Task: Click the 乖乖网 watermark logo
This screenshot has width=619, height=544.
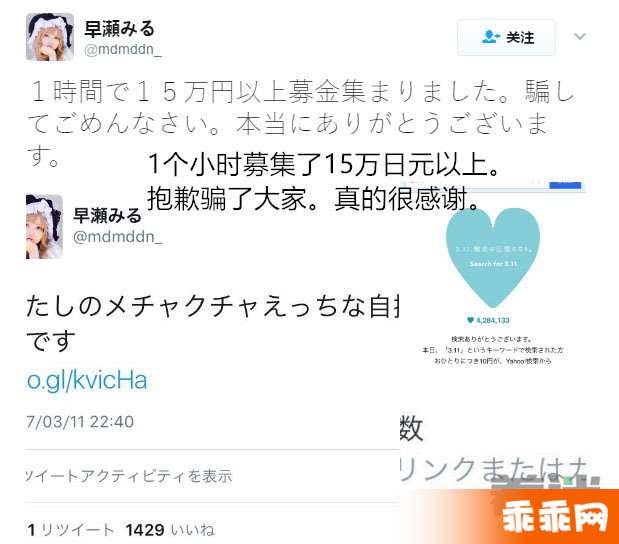Action: click(555, 517)
